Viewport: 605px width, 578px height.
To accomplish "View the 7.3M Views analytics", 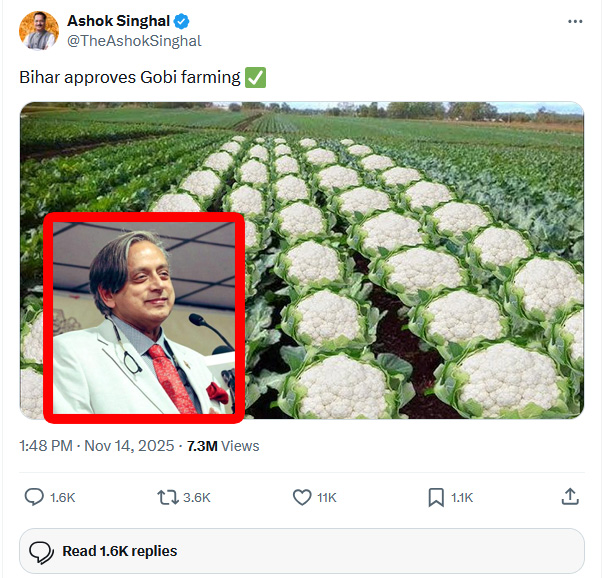I will coord(226,445).
